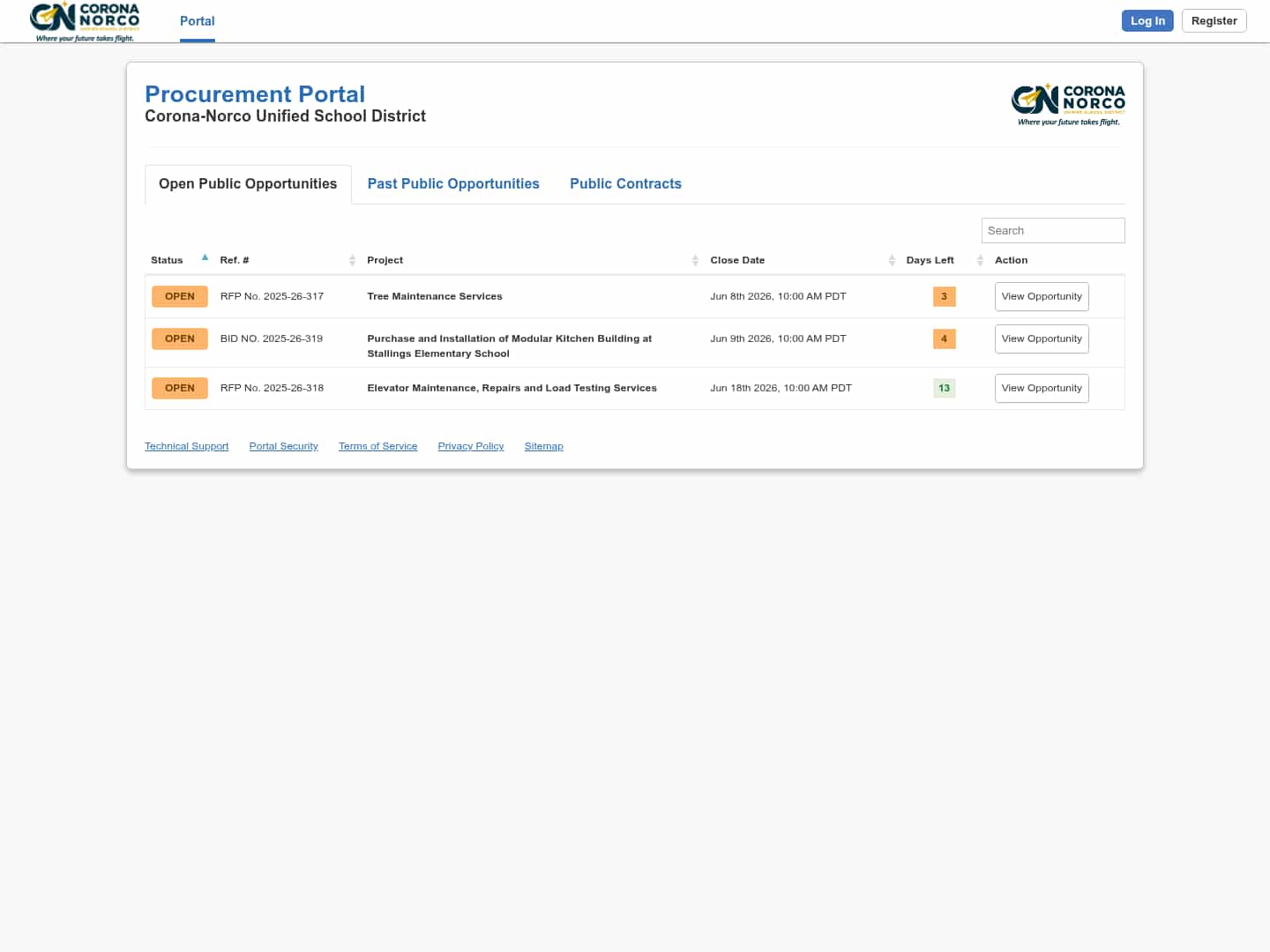The height and width of the screenshot is (952, 1270).
Task: Click OPEN badge for RFP No. 2025-26-317
Action: click(180, 297)
